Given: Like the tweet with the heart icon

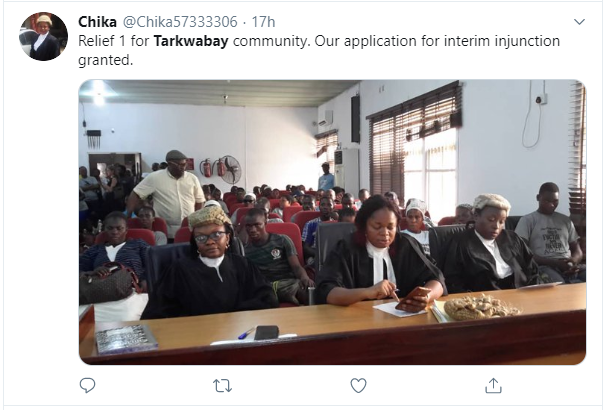Looking at the screenshot, I should coord(358,385).
